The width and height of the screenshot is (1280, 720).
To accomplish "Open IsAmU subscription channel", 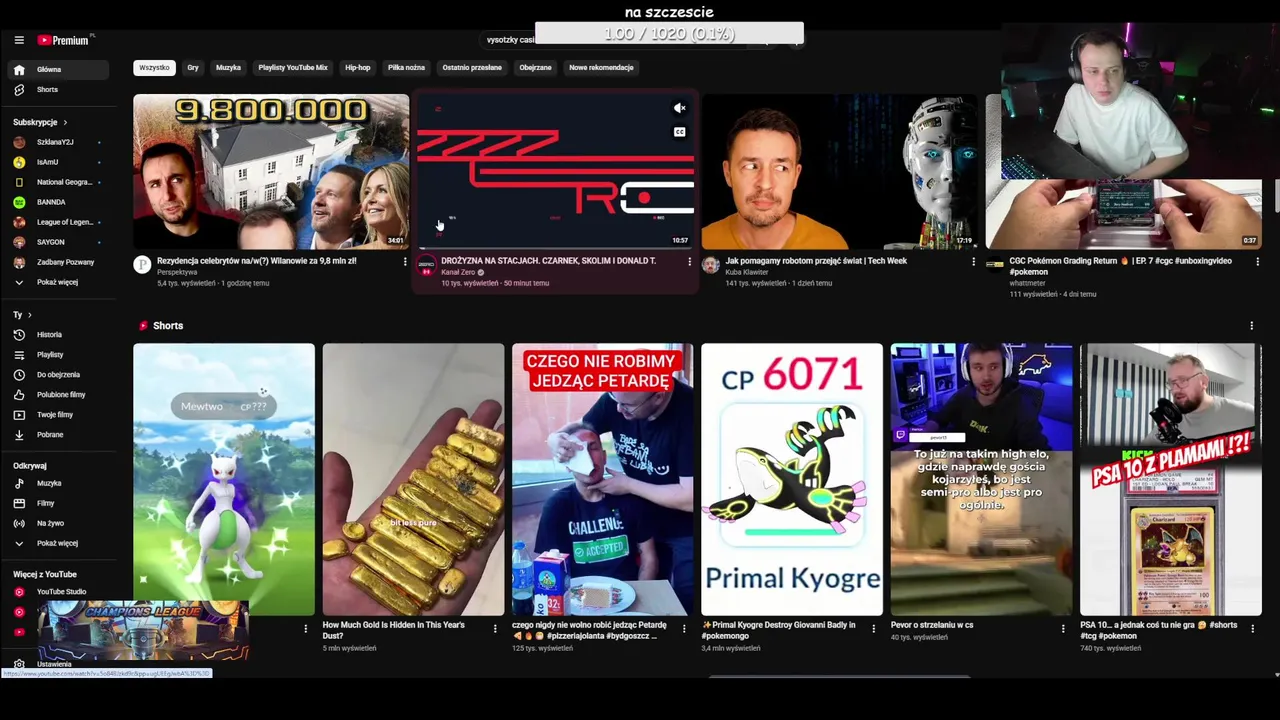I will coord(60,162).
